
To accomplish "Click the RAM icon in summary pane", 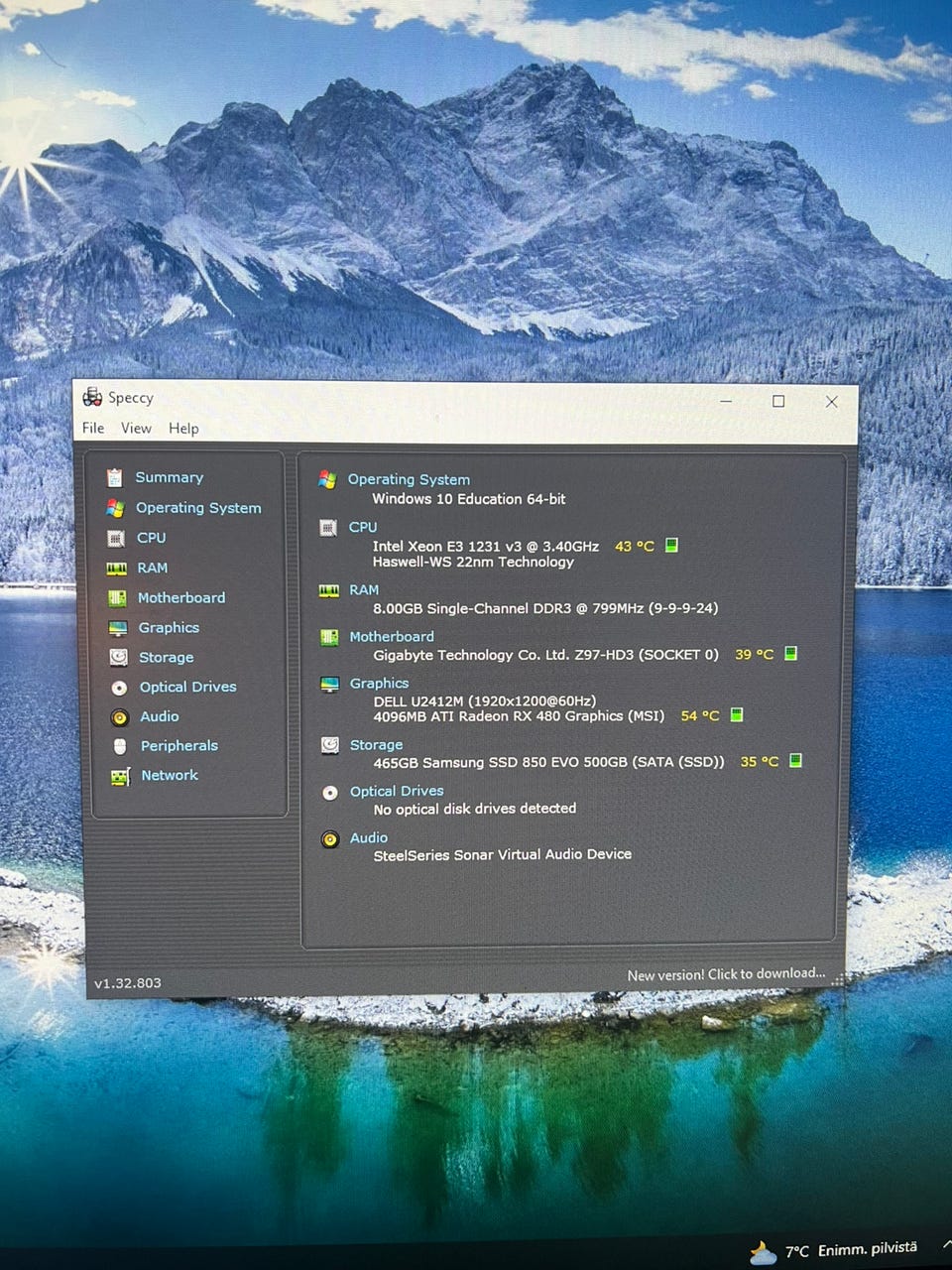I will (x=329, y=590).
